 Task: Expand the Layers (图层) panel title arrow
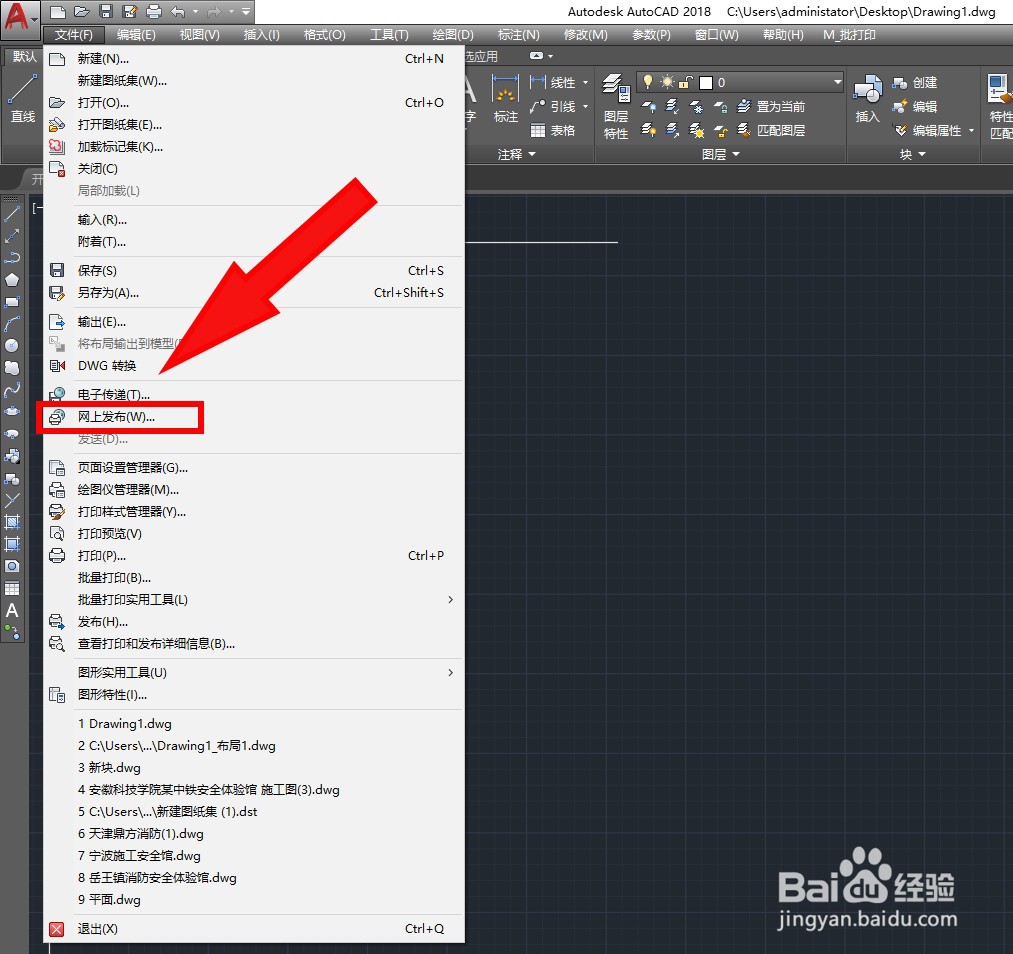pyautogui.click(x=736, y=154)
